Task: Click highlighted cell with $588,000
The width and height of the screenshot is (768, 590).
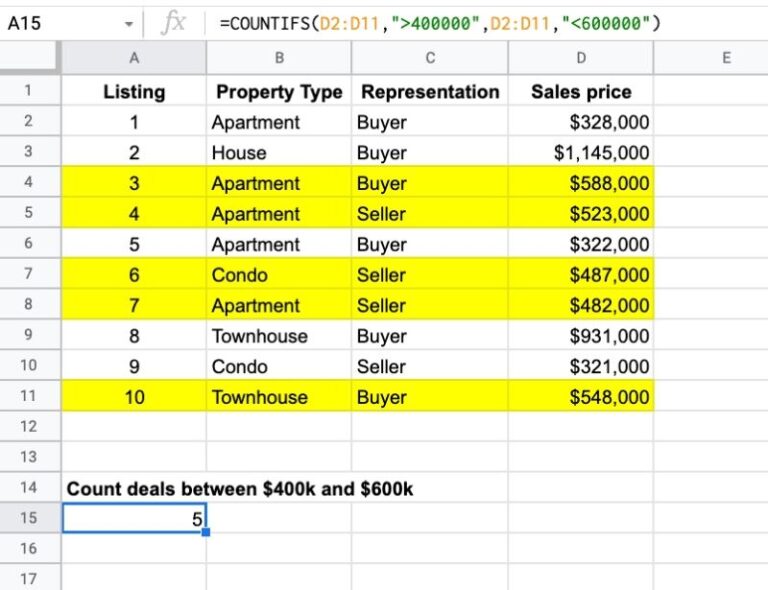Action: [580, 184]
